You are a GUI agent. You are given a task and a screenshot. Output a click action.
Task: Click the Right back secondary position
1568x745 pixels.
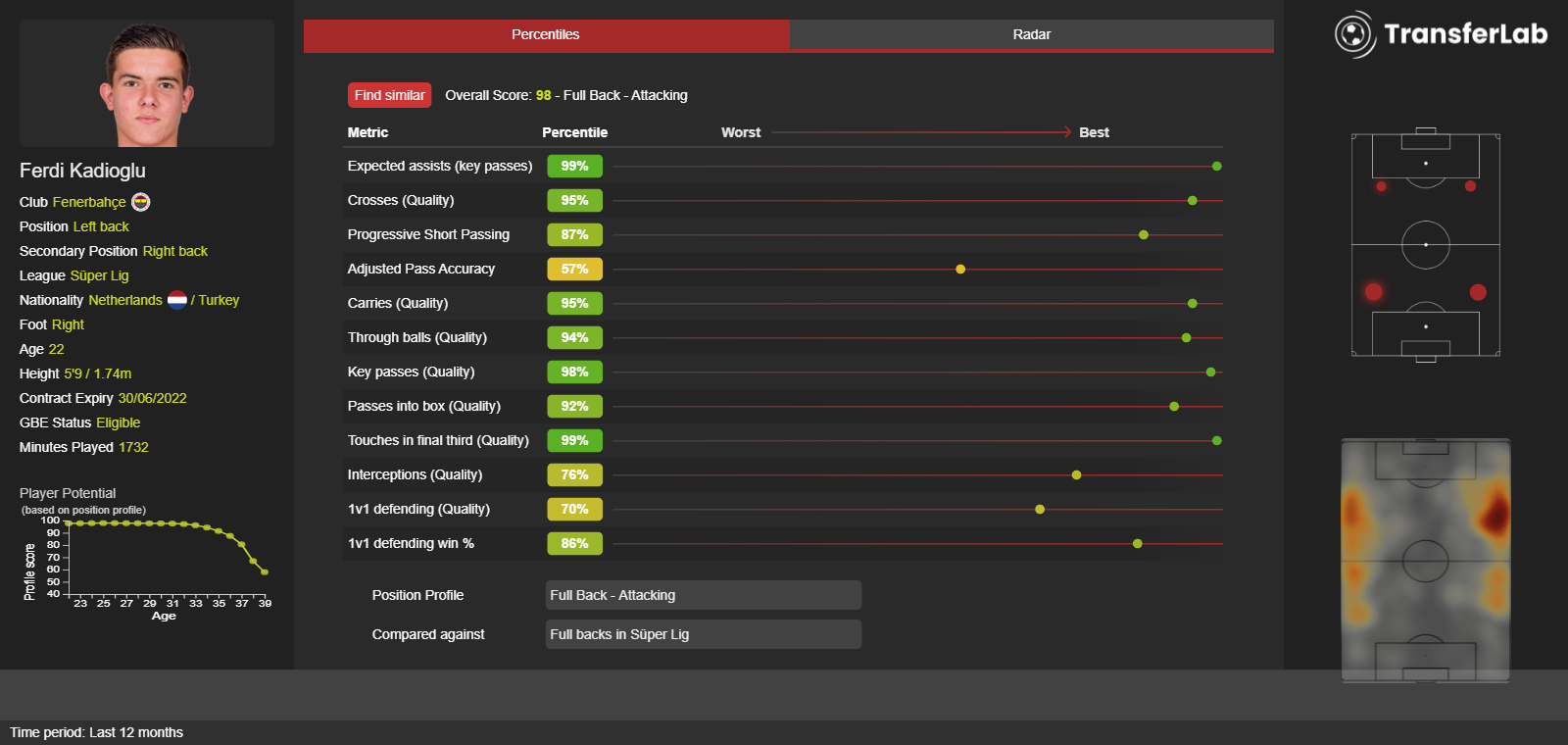tap(175, 251)
